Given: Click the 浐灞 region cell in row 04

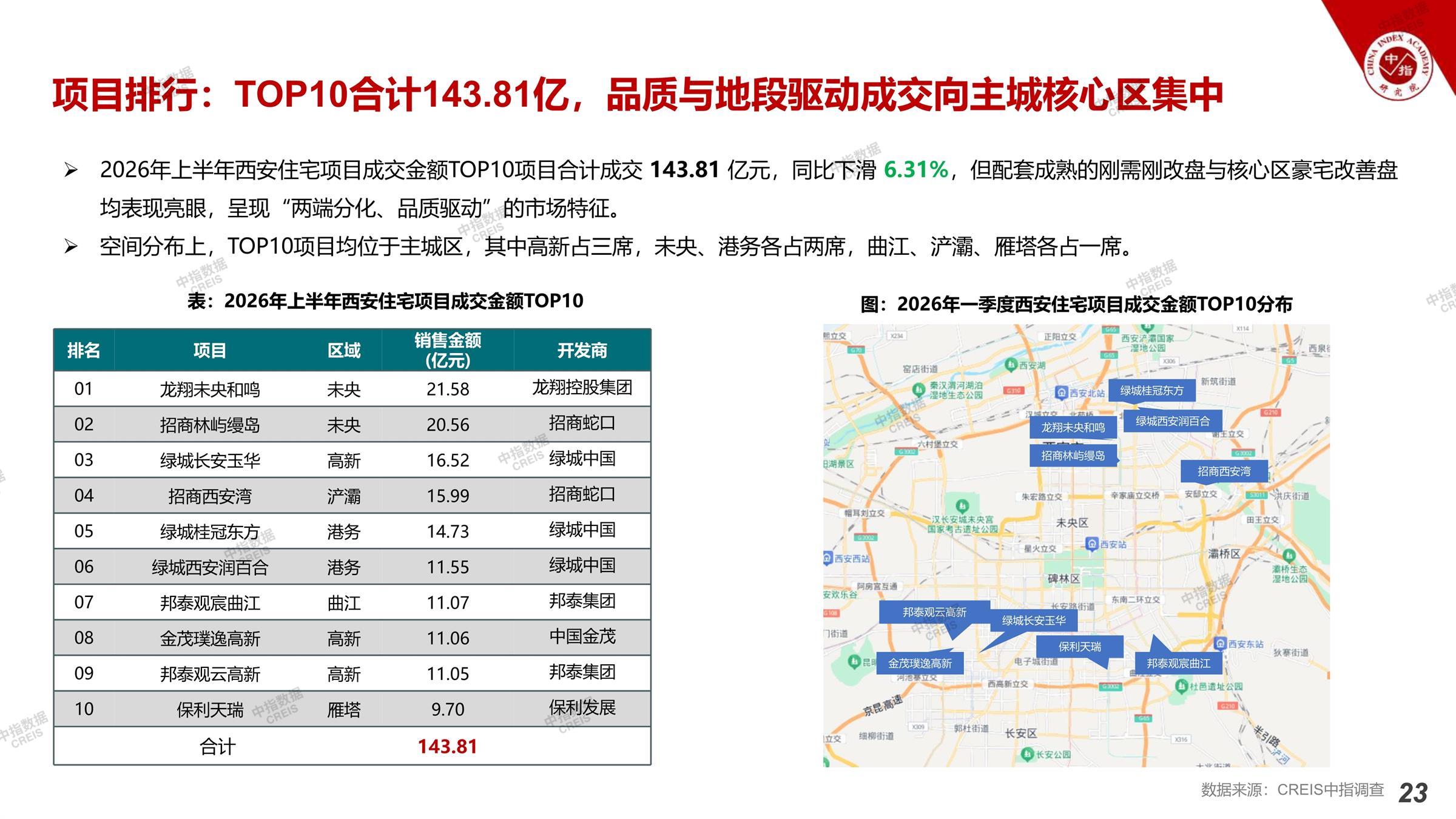Looking at the screenshot, I should (x=344, y=496).
